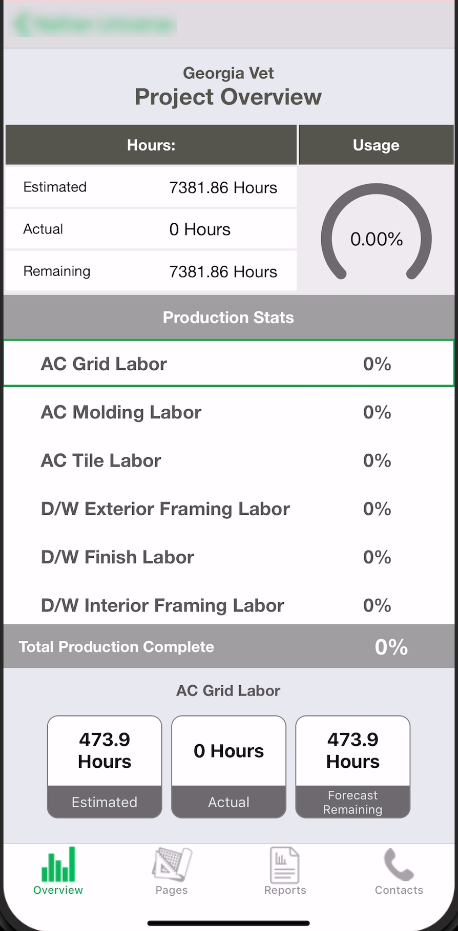Tap the Total Production Complete bar

tap(229, 647)
